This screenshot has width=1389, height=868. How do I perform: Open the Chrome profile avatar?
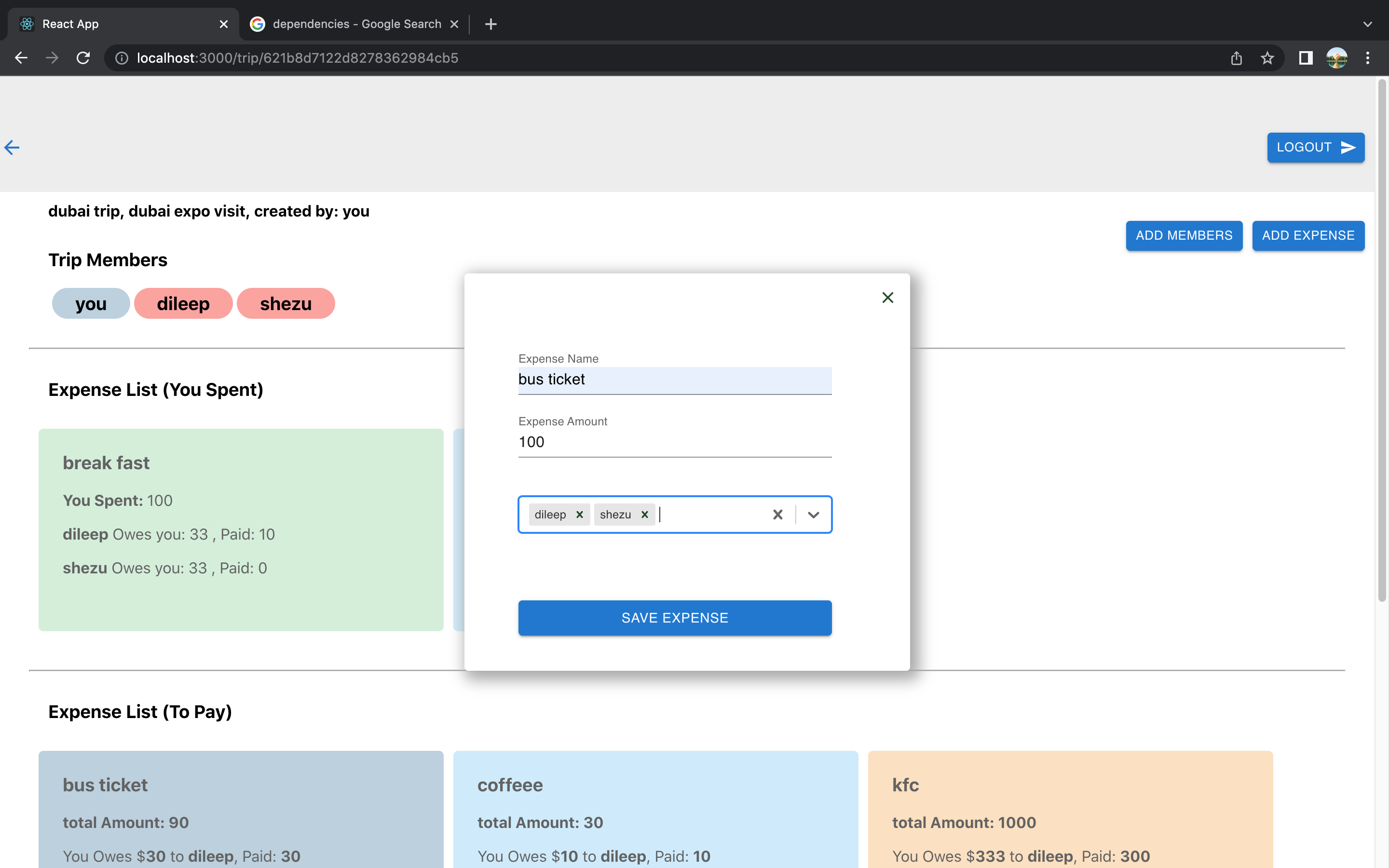(x=1337, y=58)
